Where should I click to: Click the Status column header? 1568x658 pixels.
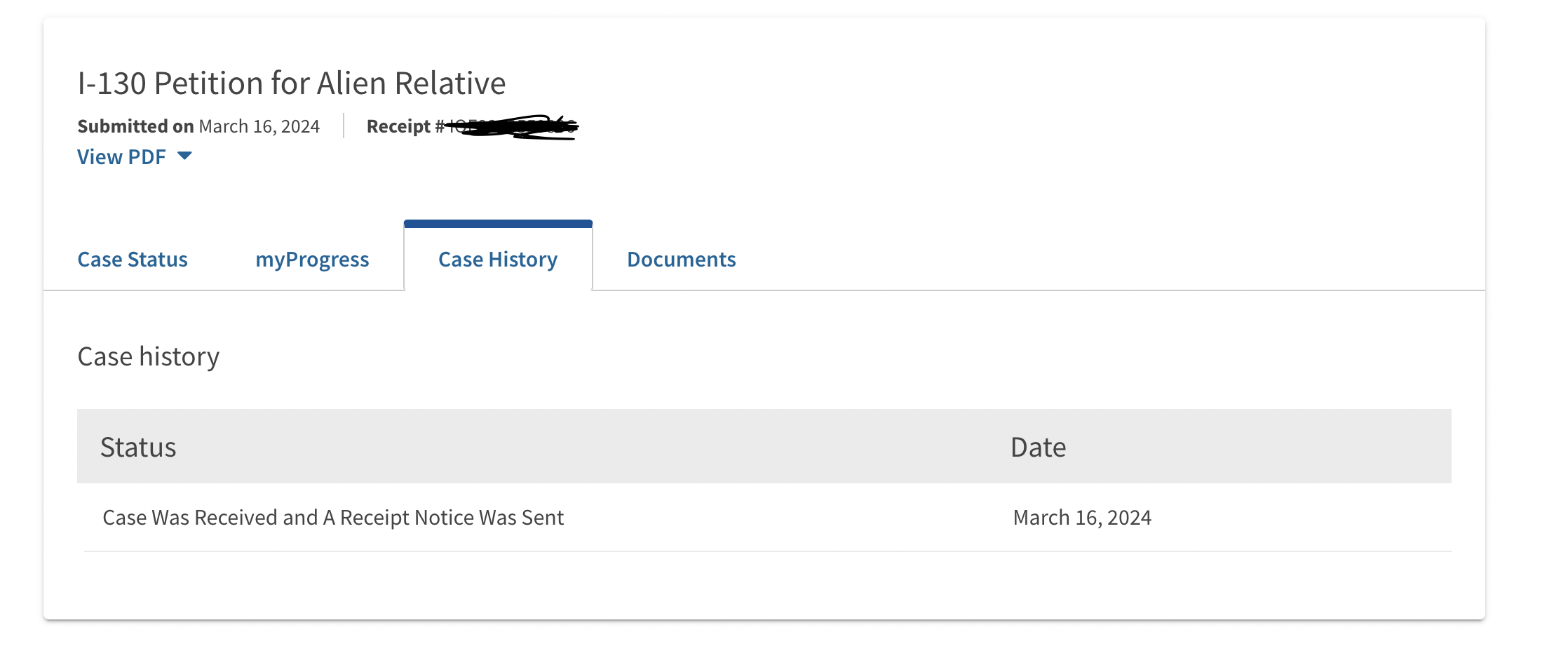(138, 448)
